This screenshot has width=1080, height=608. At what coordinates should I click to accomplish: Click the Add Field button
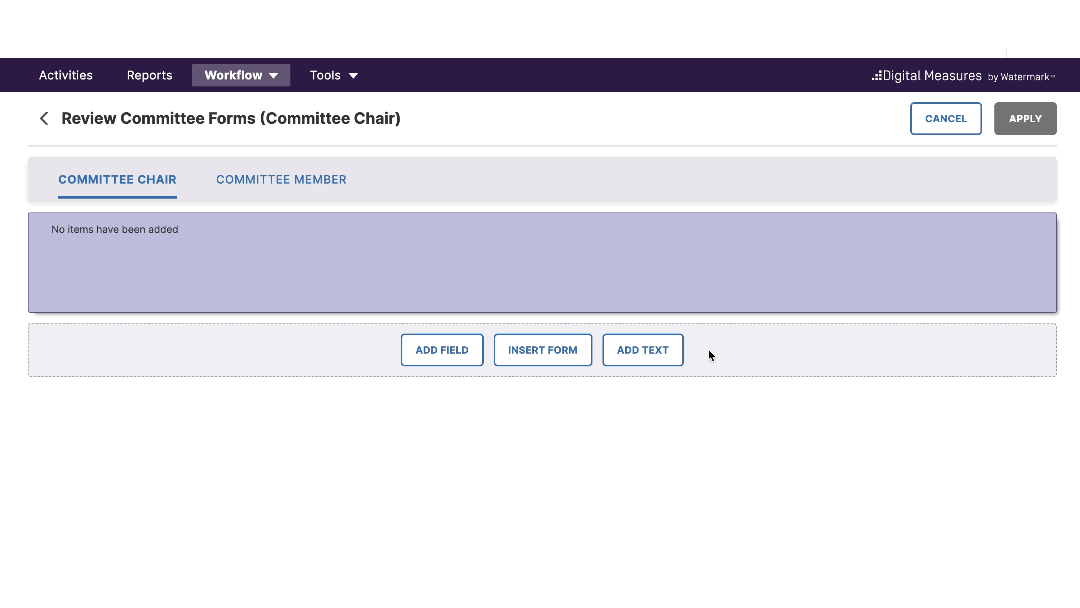tap(442, 350)
